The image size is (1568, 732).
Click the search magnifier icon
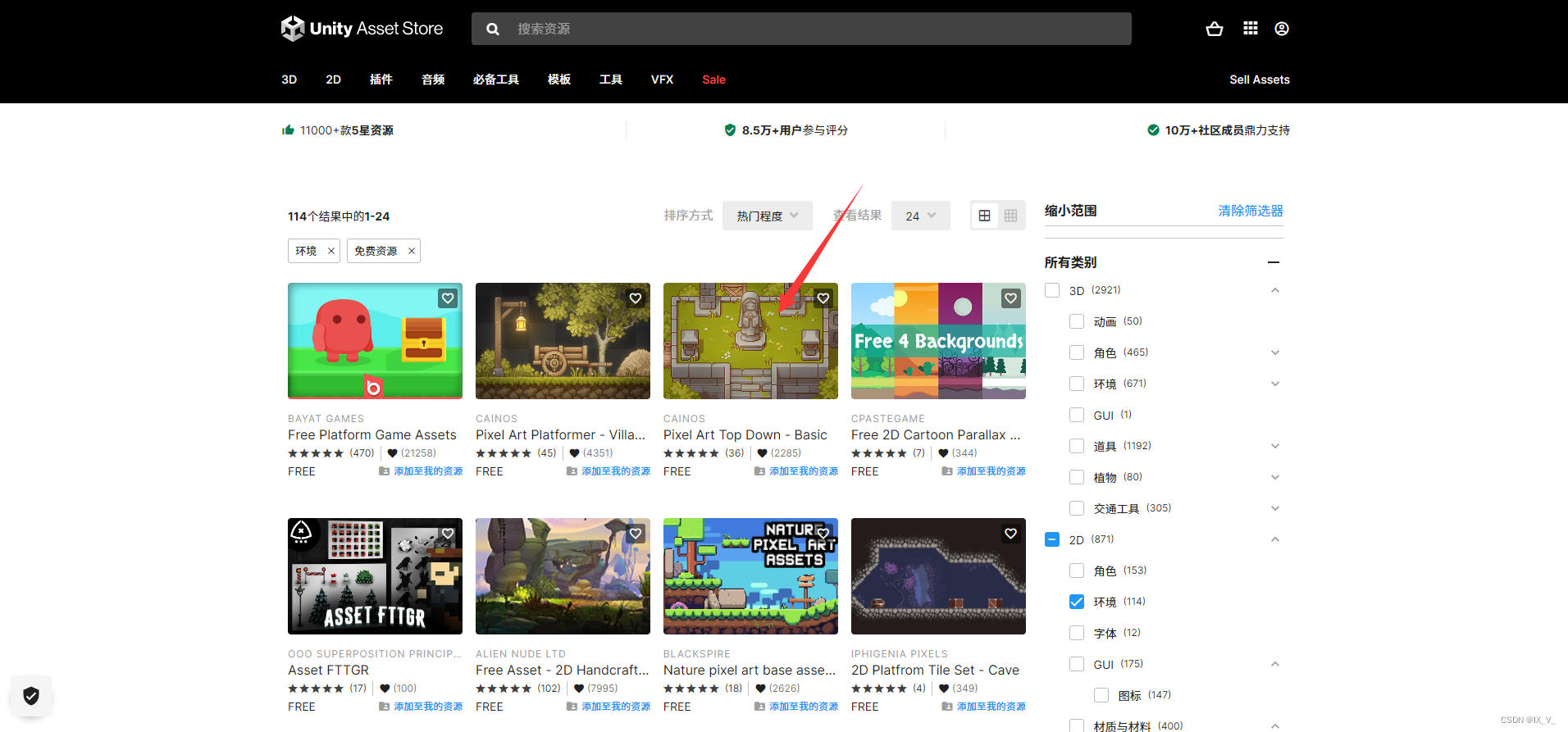(x=493, y=29)
